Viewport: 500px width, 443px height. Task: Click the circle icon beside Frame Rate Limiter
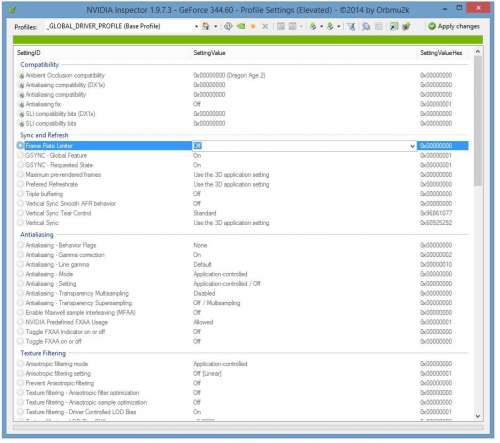(20, 146)
